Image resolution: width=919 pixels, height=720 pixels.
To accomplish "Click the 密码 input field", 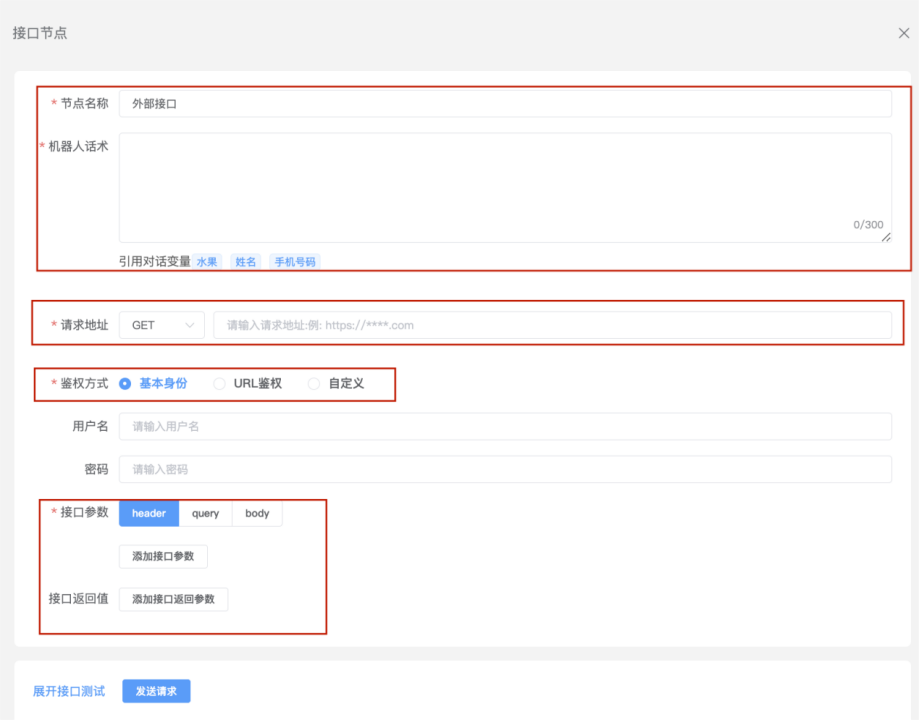I will point(504,469).
